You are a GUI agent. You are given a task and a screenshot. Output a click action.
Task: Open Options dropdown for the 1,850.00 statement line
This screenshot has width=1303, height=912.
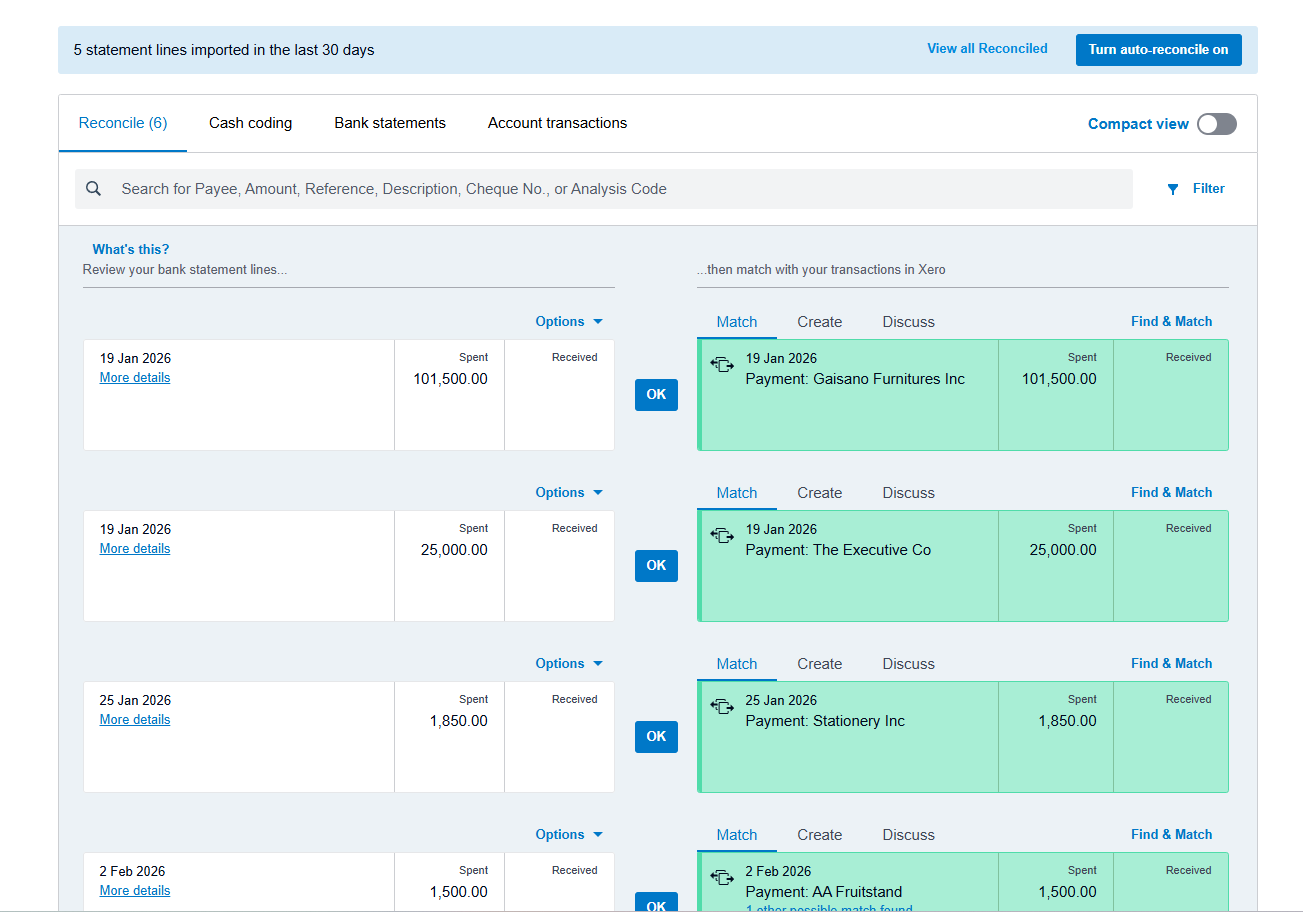(569, 664)
